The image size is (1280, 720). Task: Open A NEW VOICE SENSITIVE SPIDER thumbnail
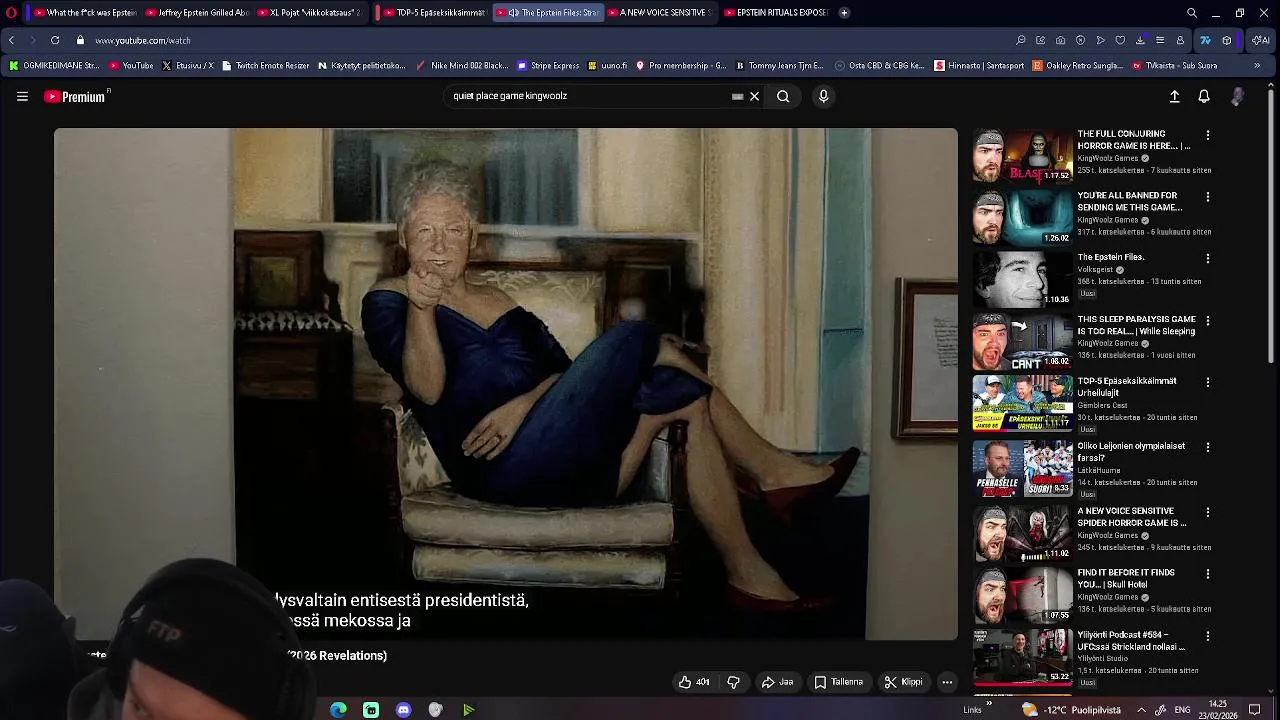point(1022,534)
